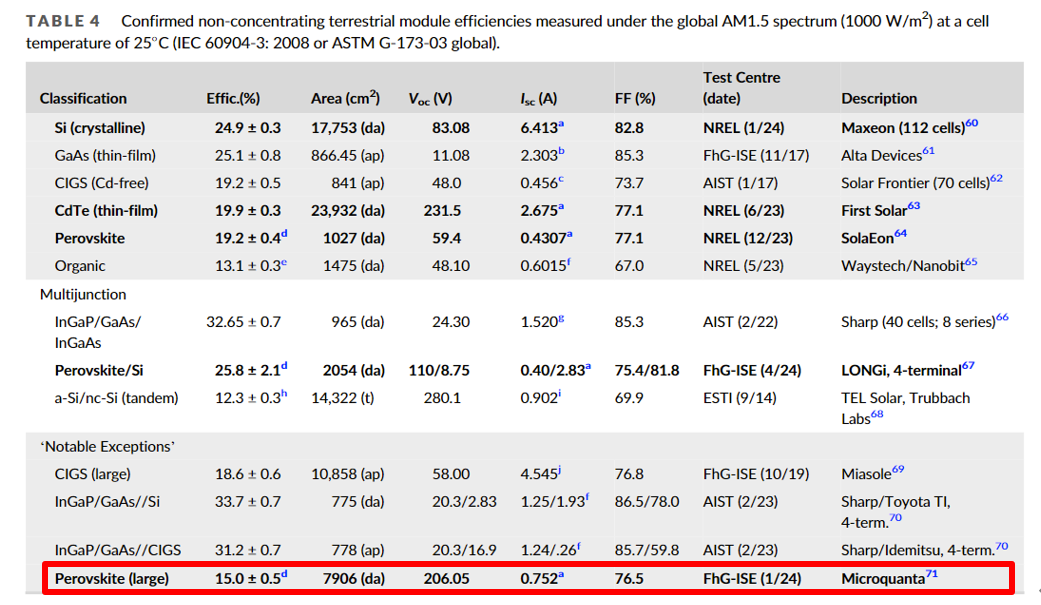This screenshot has height=605, width=1041.
Task: Select Isc value 0.40/2.83
Action: 552,370
